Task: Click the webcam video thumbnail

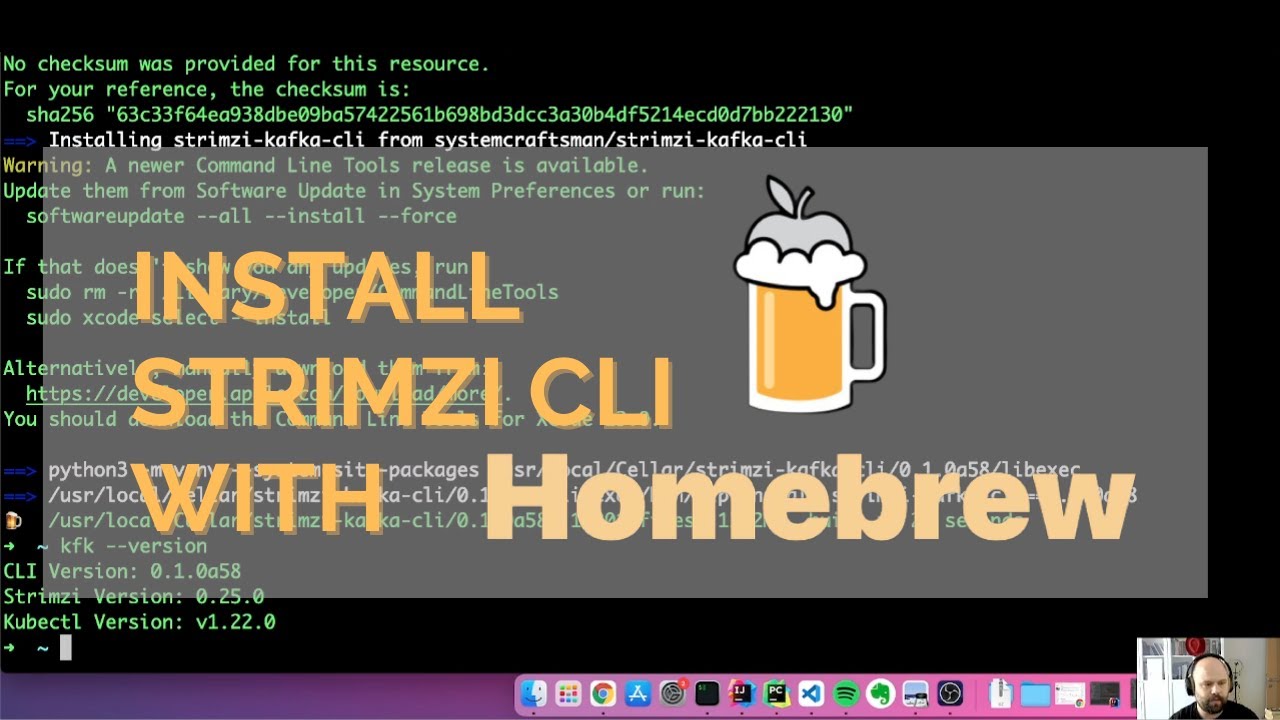Action: [x=1208, y=679]
